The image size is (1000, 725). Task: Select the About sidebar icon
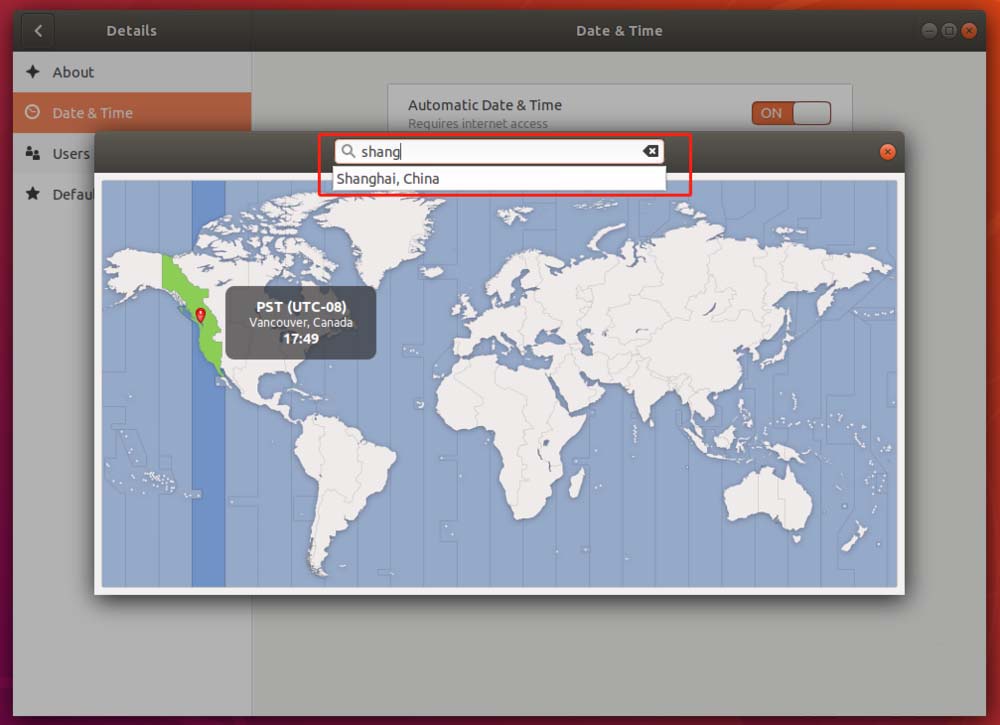[31, 71]
